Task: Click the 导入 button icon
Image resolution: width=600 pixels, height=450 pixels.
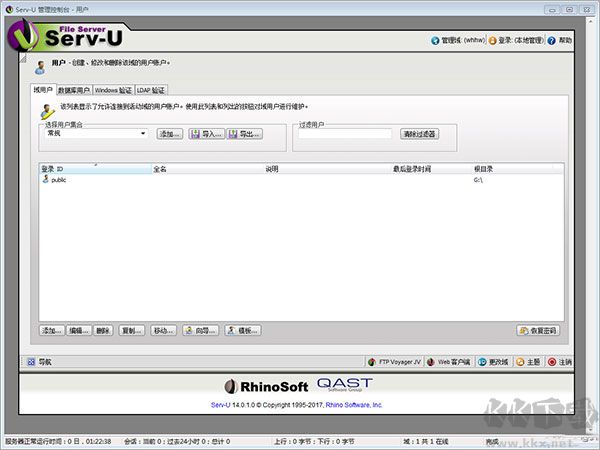Action: tap(195, 134)
